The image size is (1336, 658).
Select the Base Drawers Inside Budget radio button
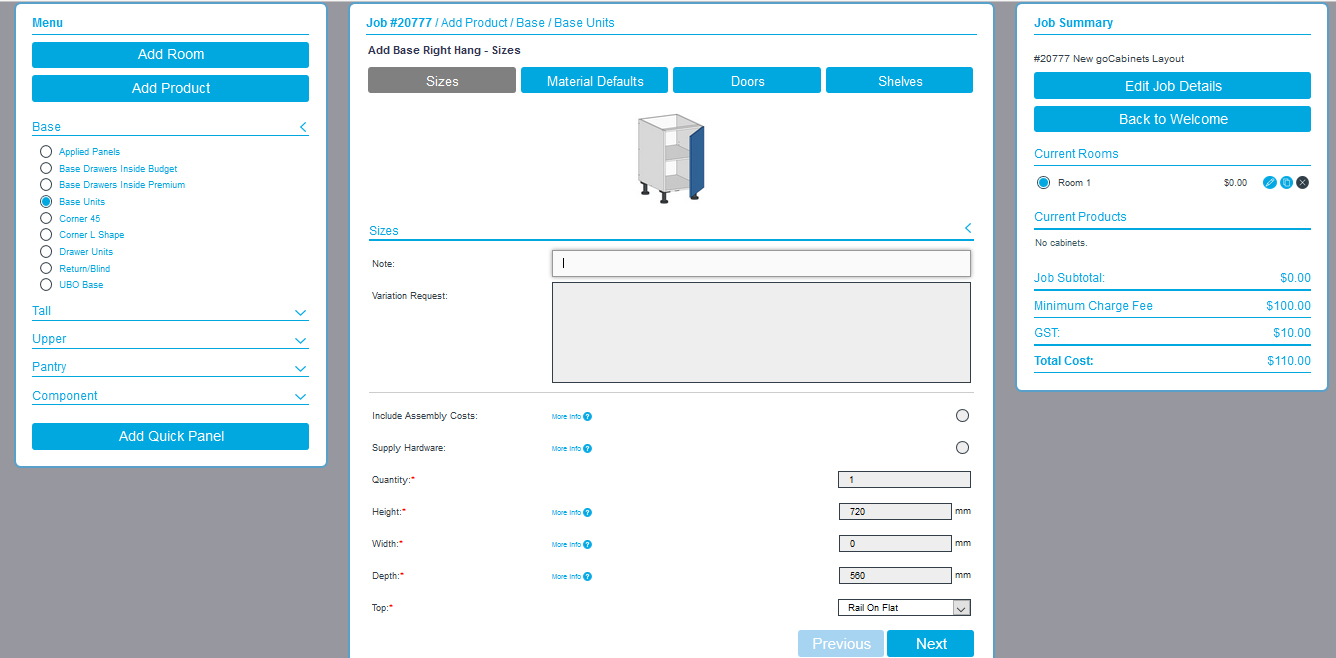click(x=45, y=168)
